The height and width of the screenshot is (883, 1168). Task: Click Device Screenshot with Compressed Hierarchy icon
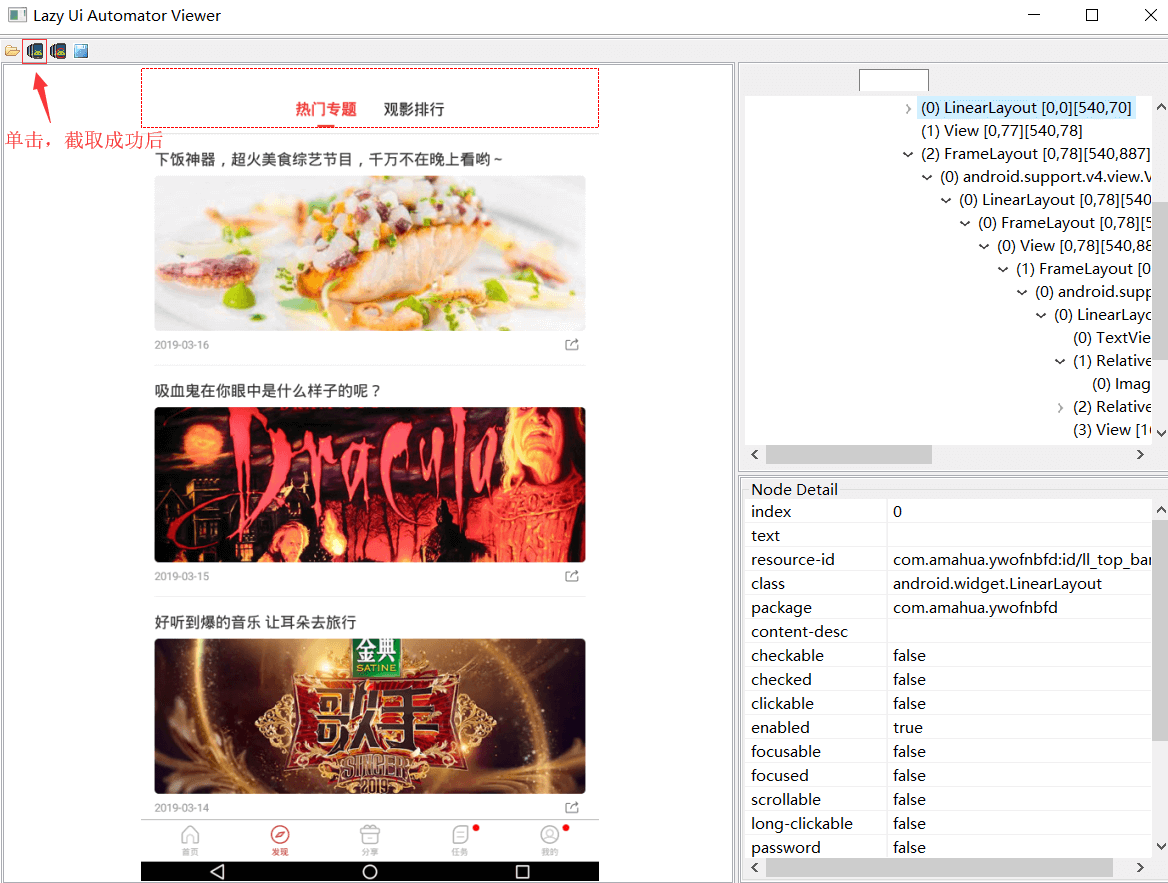tap(58, 51)
